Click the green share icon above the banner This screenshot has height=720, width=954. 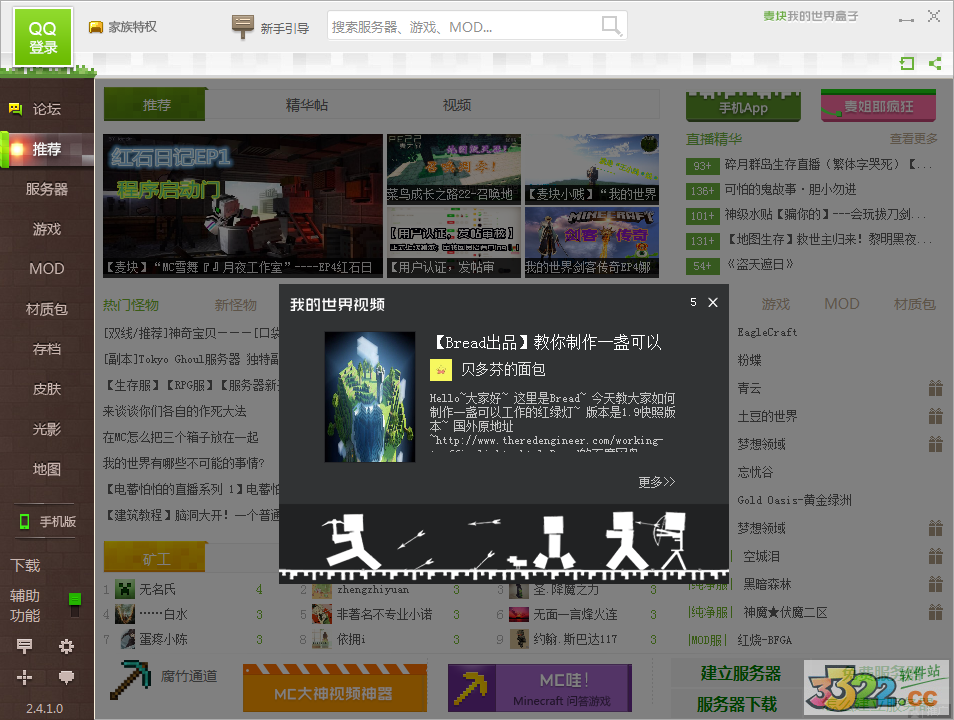(935, 63)
